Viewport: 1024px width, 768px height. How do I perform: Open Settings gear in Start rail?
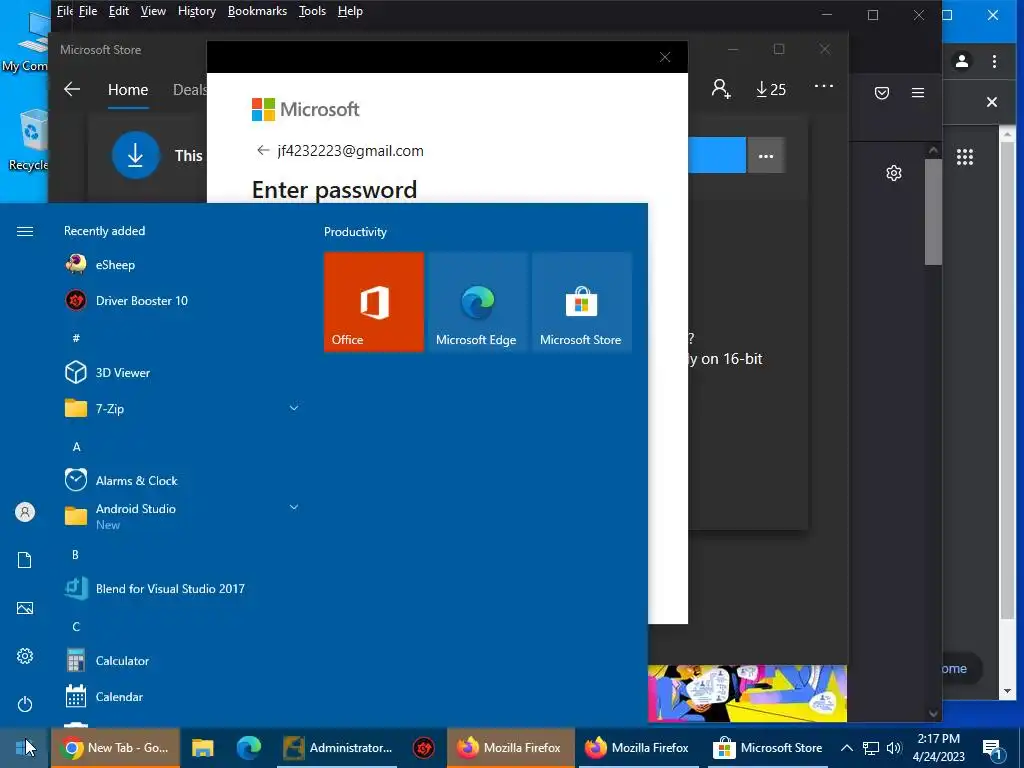(x=25, y=656)
